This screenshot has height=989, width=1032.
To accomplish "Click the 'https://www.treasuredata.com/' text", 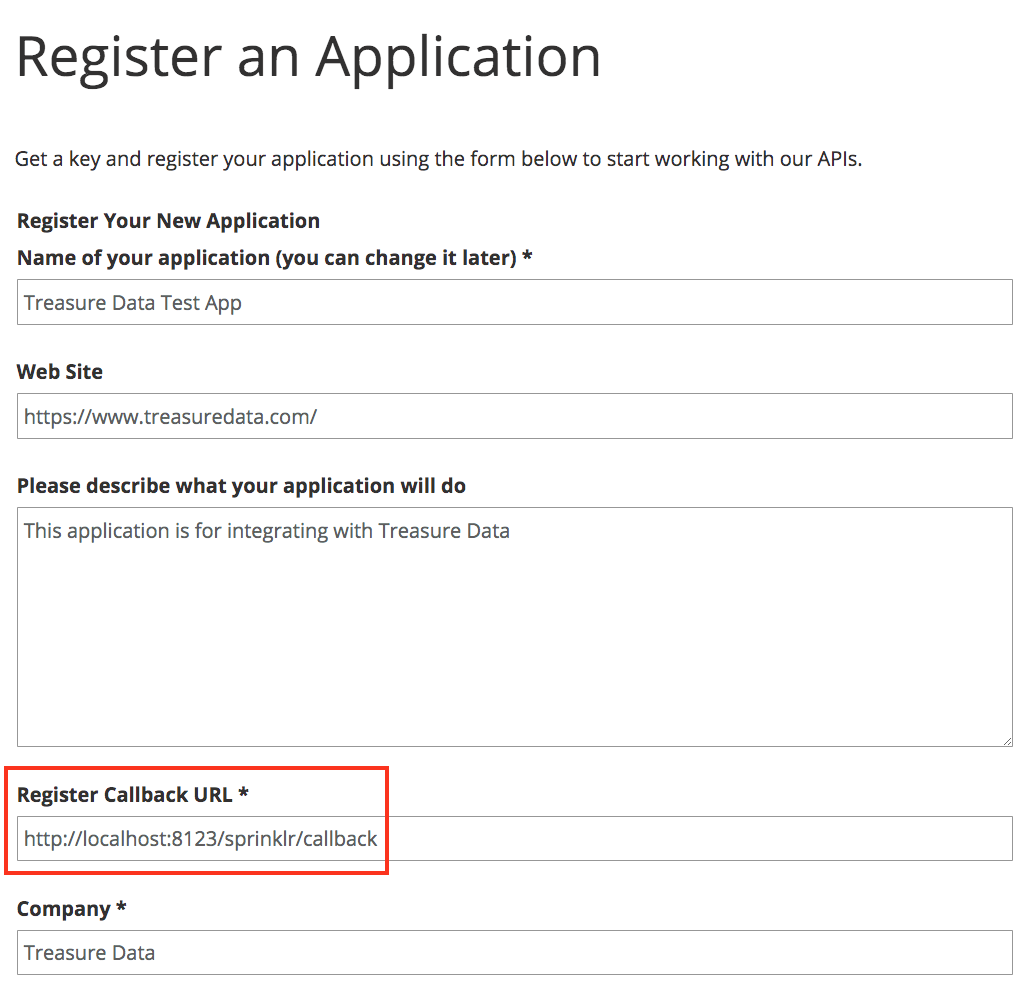I will coord(170,416).
